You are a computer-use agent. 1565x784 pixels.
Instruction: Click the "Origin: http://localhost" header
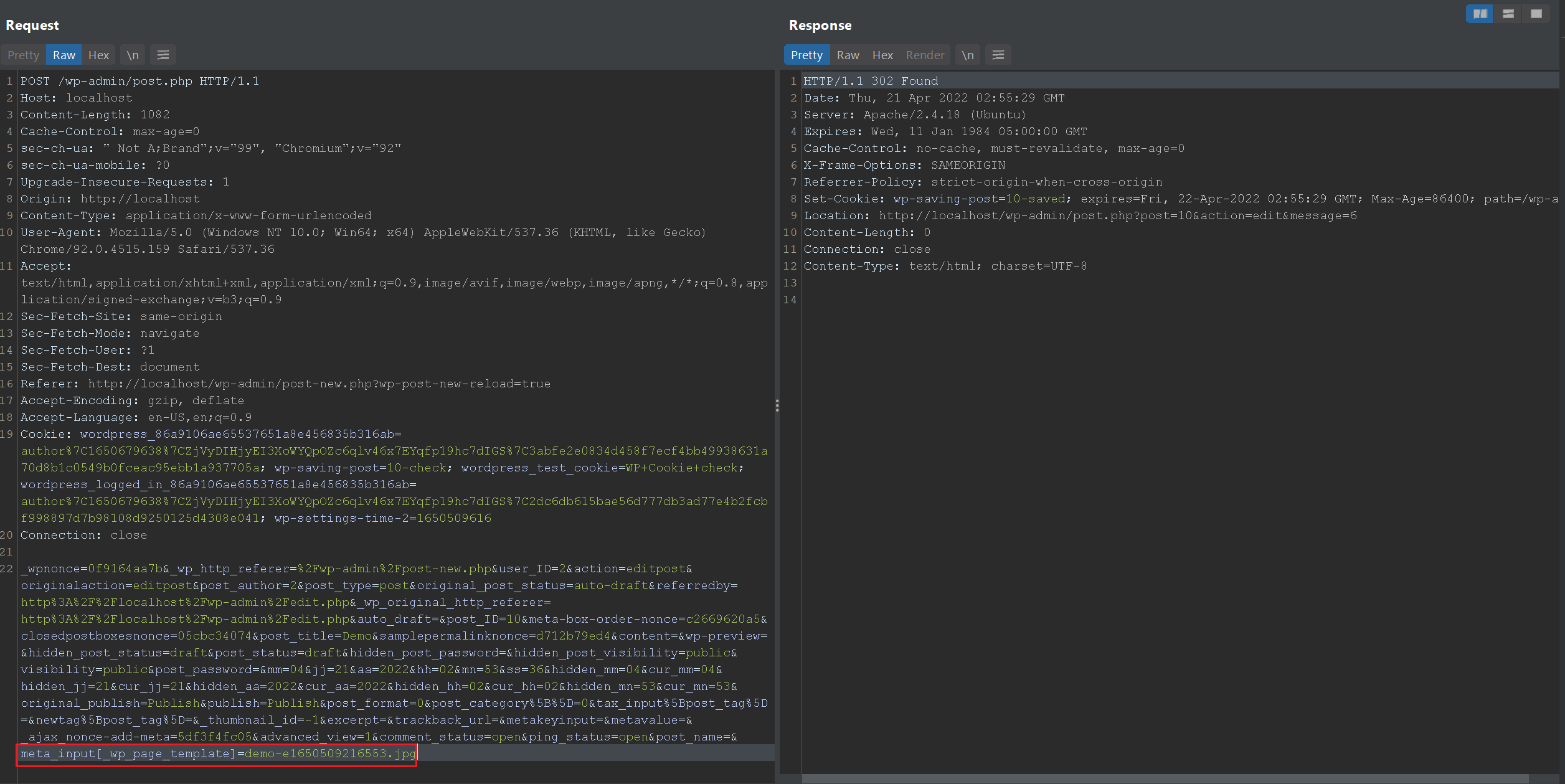(x=110, y=199)
